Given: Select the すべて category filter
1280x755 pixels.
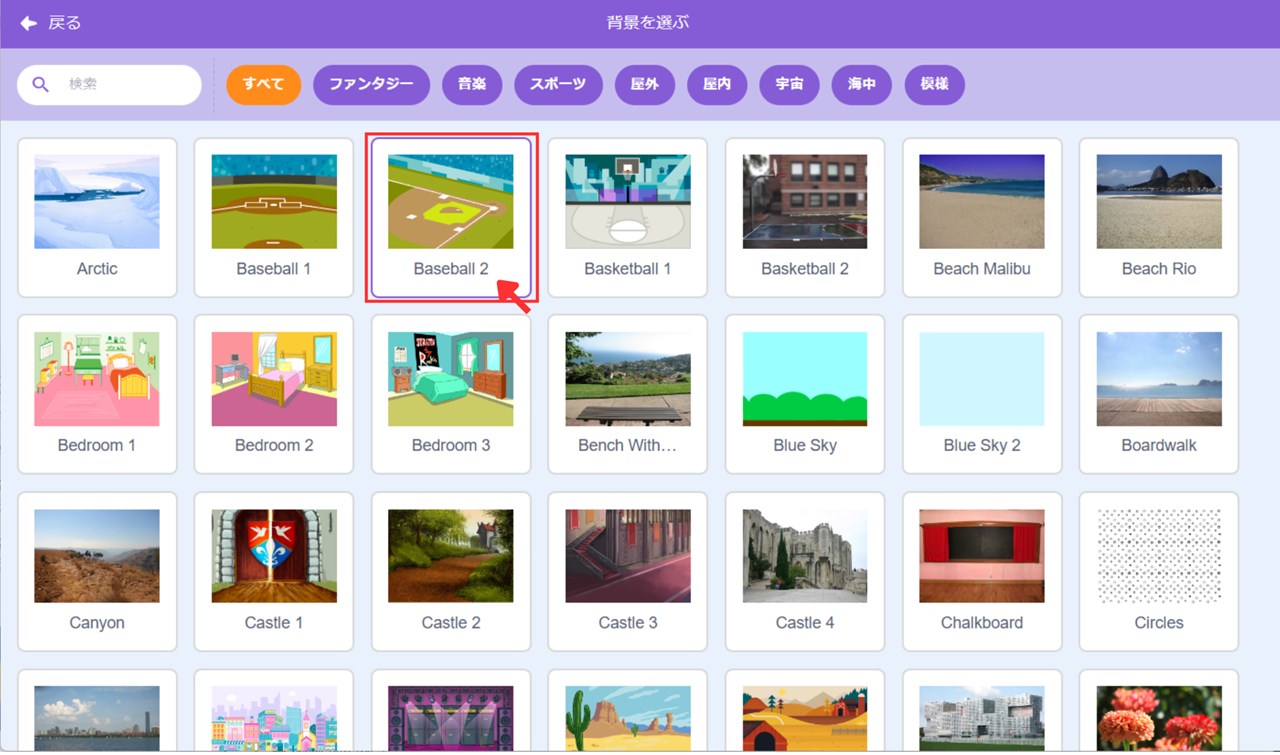Looking at the screenshot, I should pyautogui.click(x=263, y=85).
